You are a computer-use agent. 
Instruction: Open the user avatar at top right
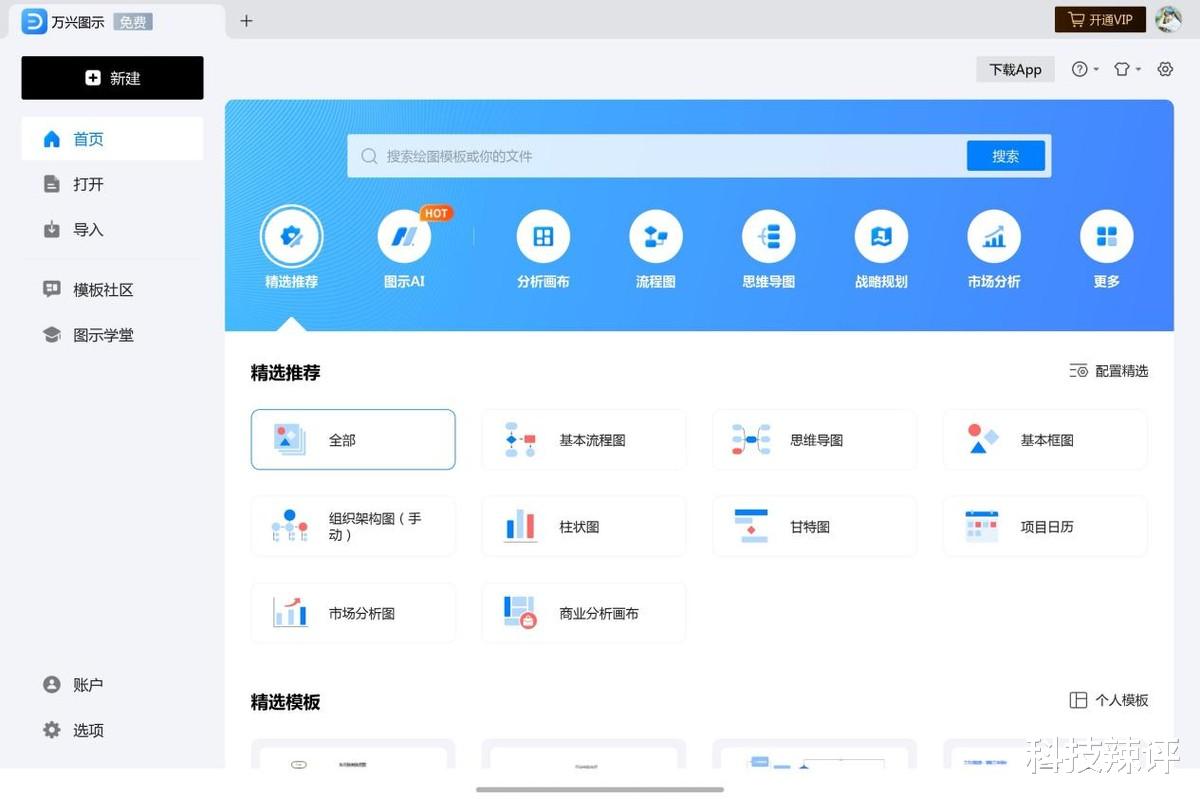(1168, 19)
